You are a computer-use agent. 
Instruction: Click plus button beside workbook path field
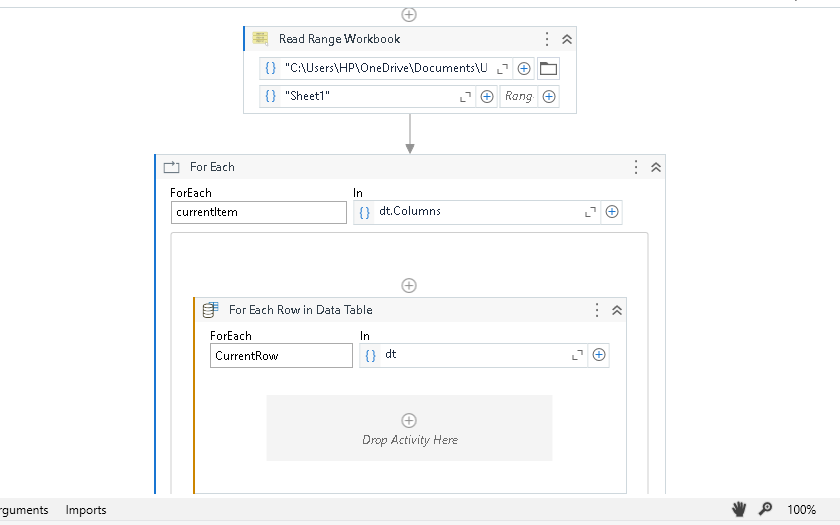pyautogui.click(x=524, y=69)
